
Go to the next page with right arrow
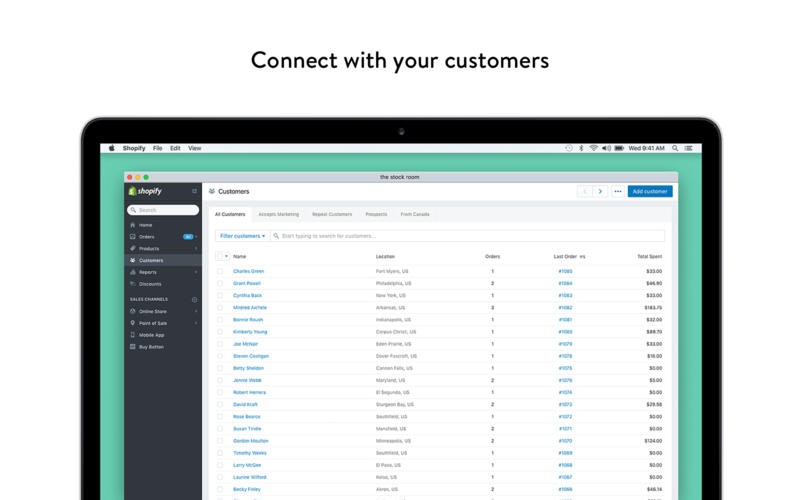pos(600,191)
